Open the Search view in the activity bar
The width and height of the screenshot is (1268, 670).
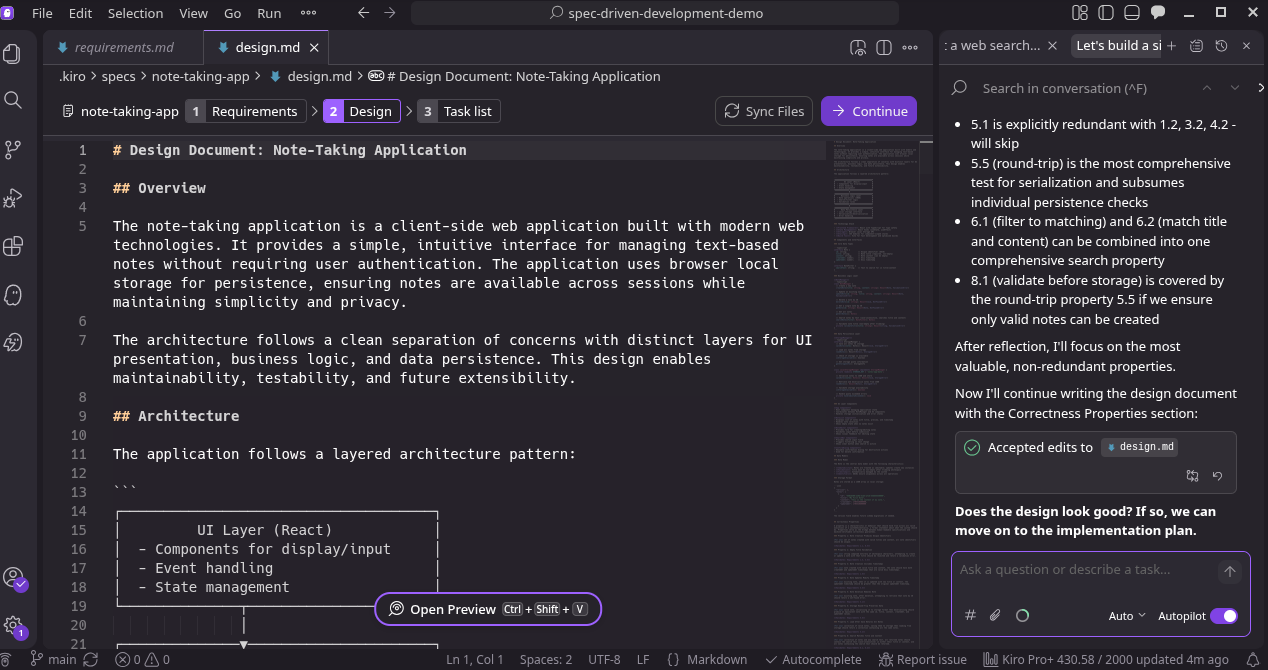[14, 100]
